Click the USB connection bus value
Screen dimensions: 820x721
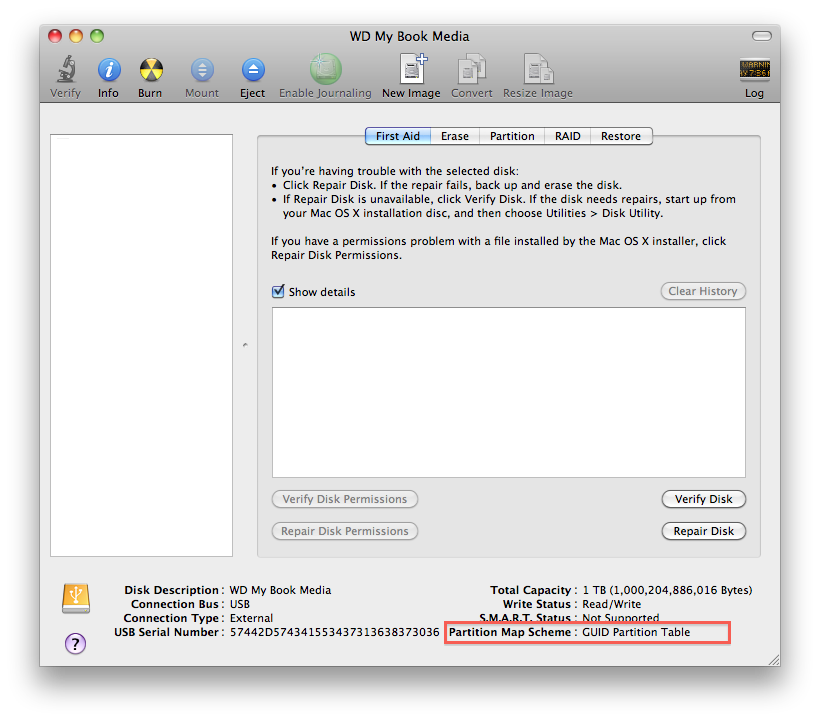pyautogui.click(x=240, y=604)
